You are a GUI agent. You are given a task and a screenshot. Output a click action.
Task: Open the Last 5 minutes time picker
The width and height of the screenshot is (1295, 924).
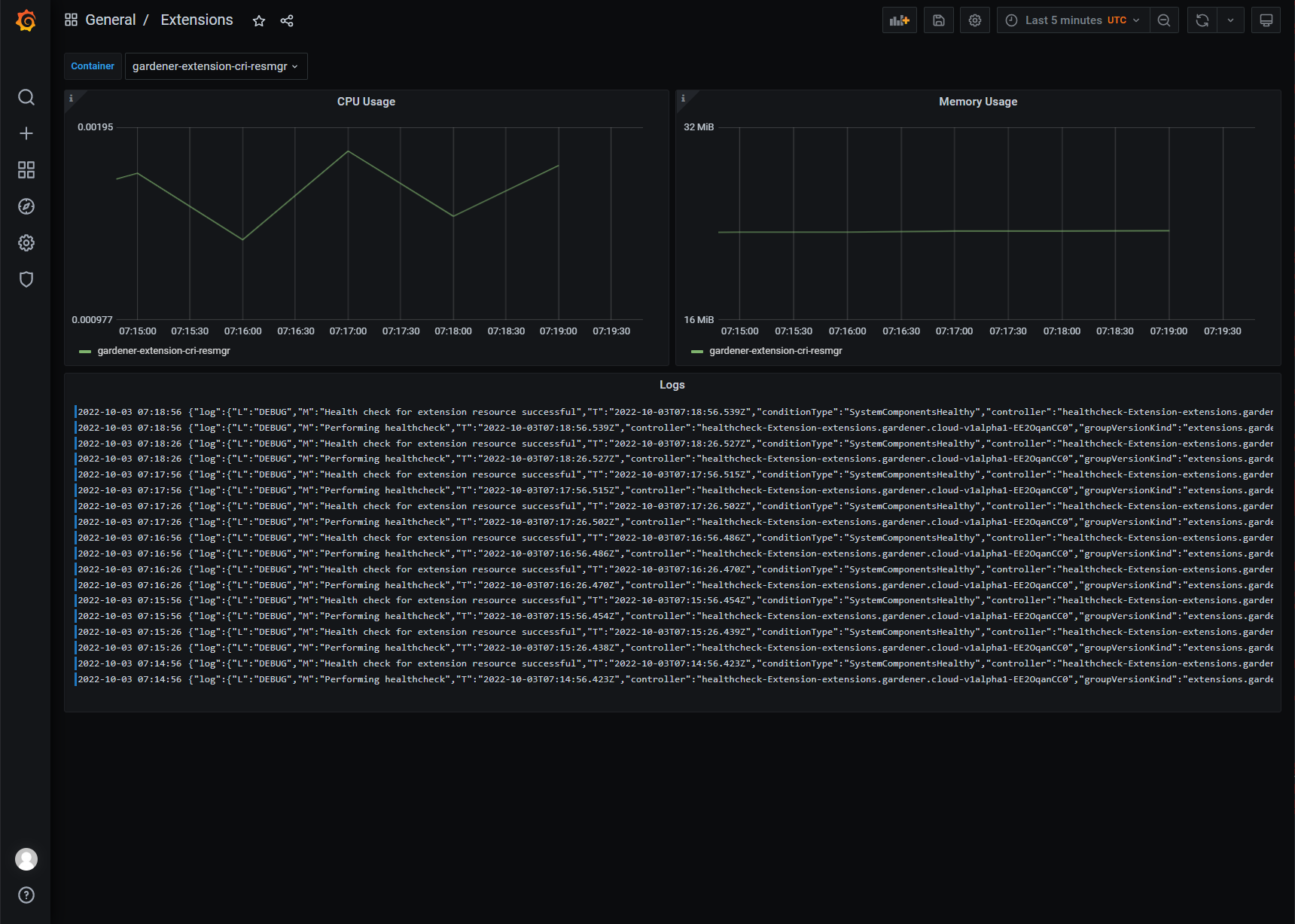click(x=1073, y=20)
